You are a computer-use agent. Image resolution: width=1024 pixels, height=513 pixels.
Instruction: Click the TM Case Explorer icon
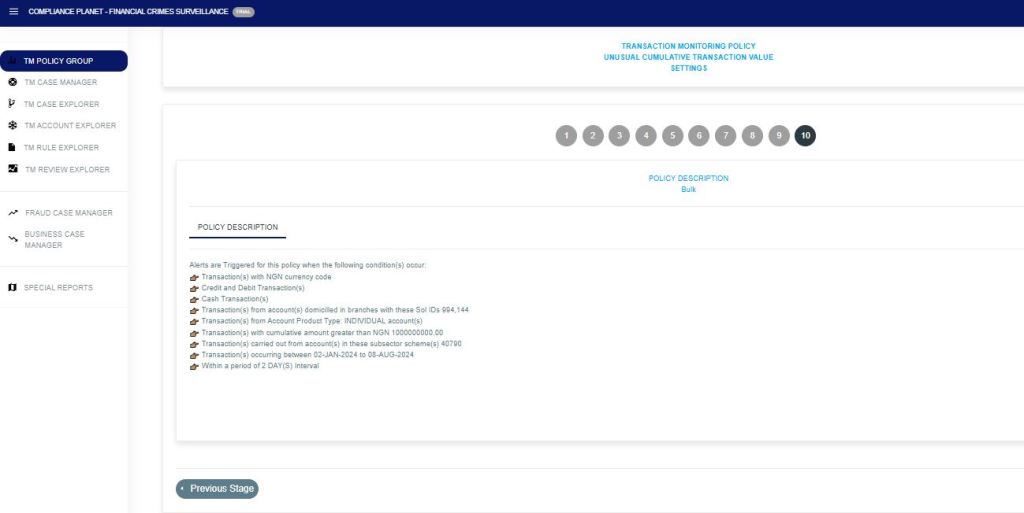click(12, 103)
